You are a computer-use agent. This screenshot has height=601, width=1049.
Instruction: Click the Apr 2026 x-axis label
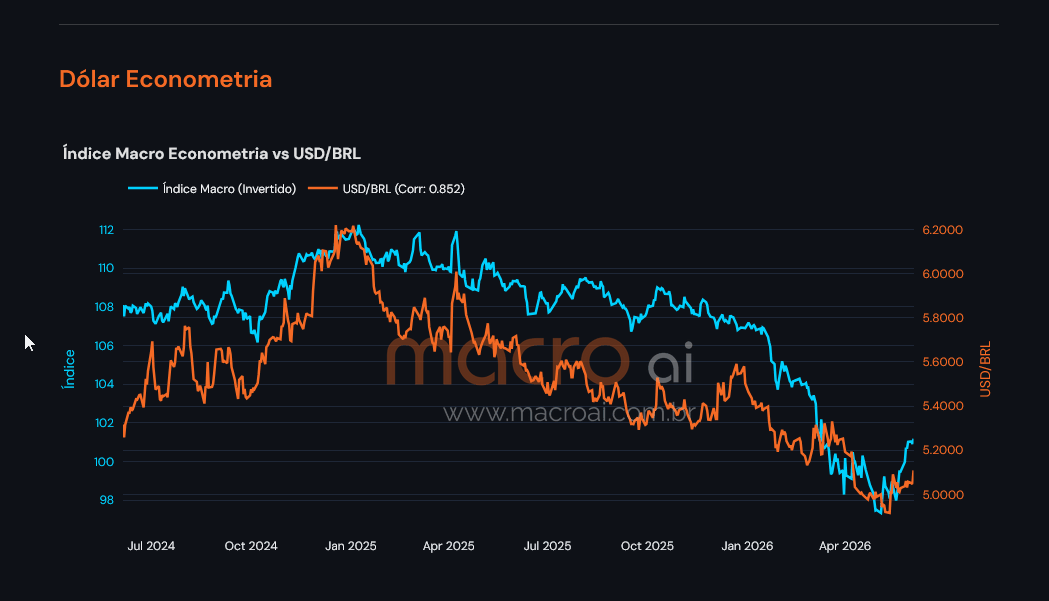(845, 546)
